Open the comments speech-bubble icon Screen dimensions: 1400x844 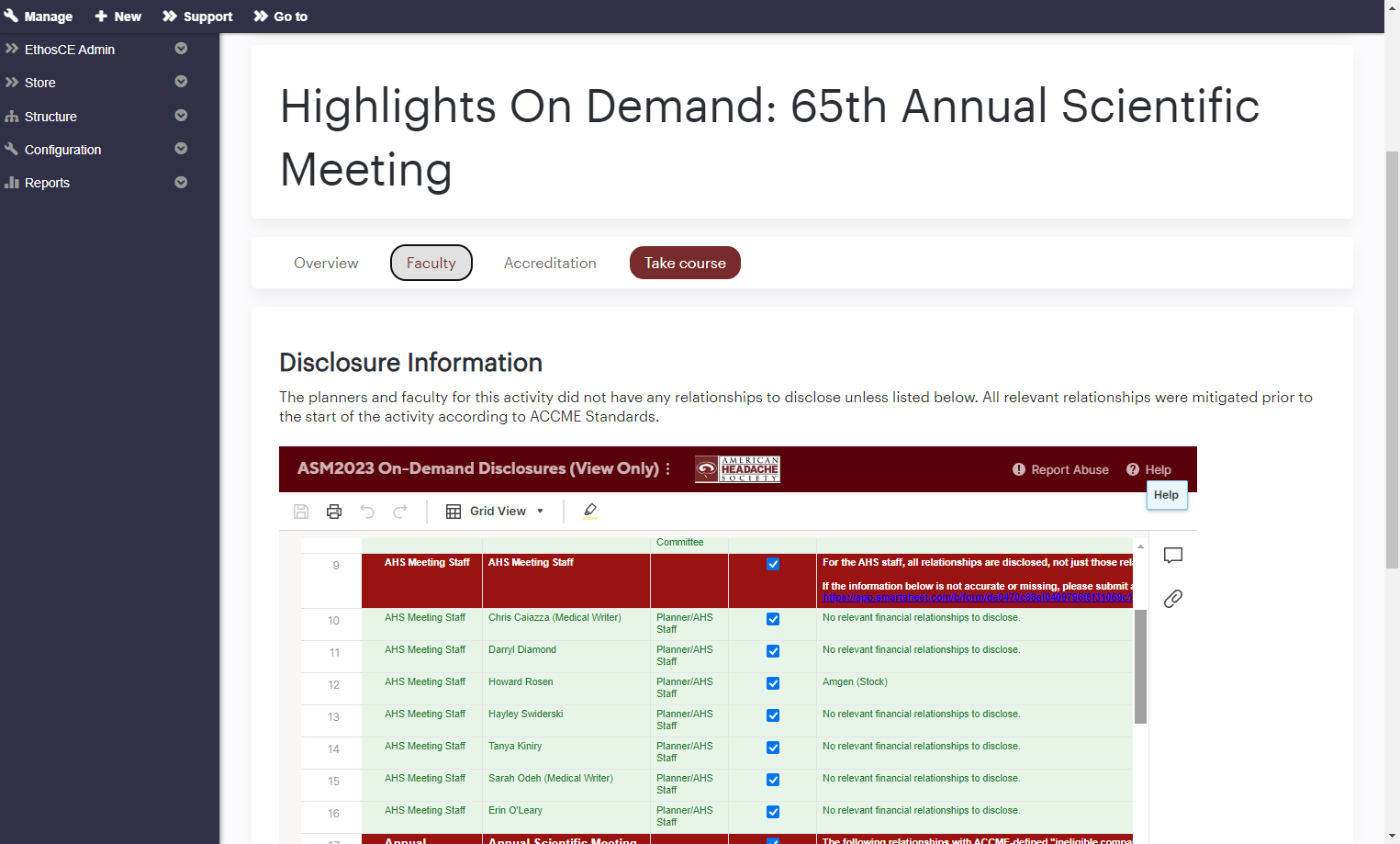pos(1173,556)
